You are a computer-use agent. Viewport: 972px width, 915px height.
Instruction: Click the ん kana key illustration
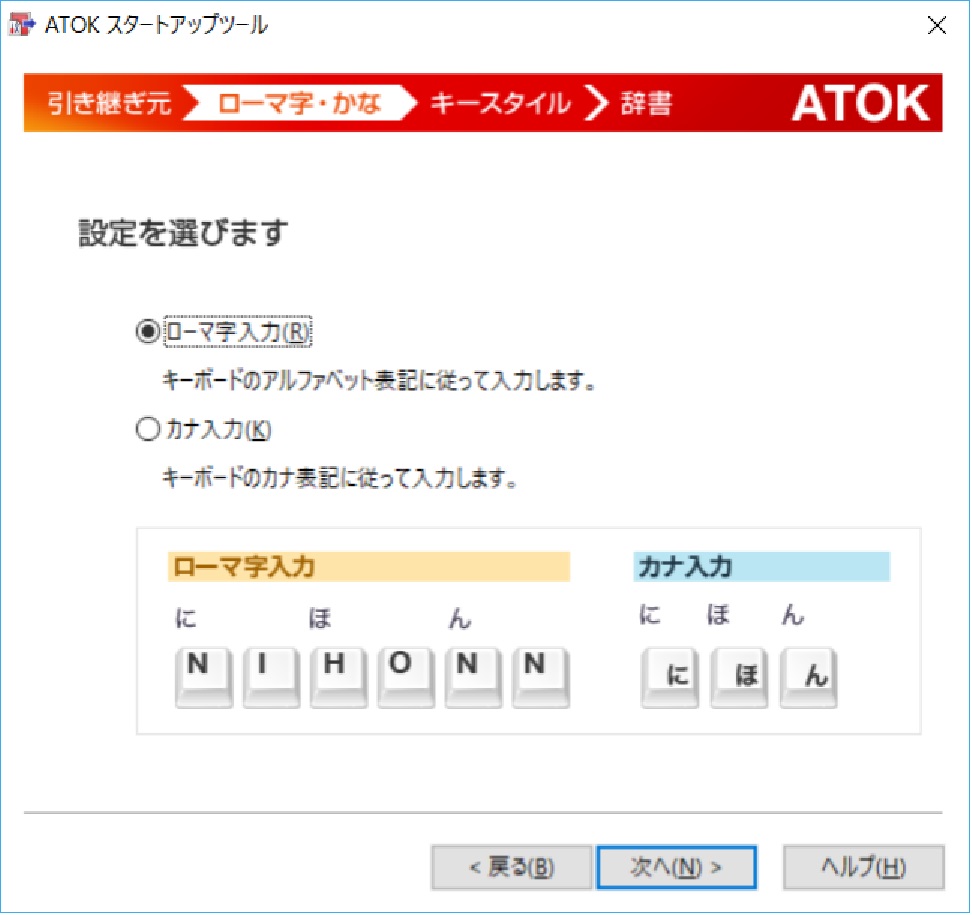[x=808, y=678]
